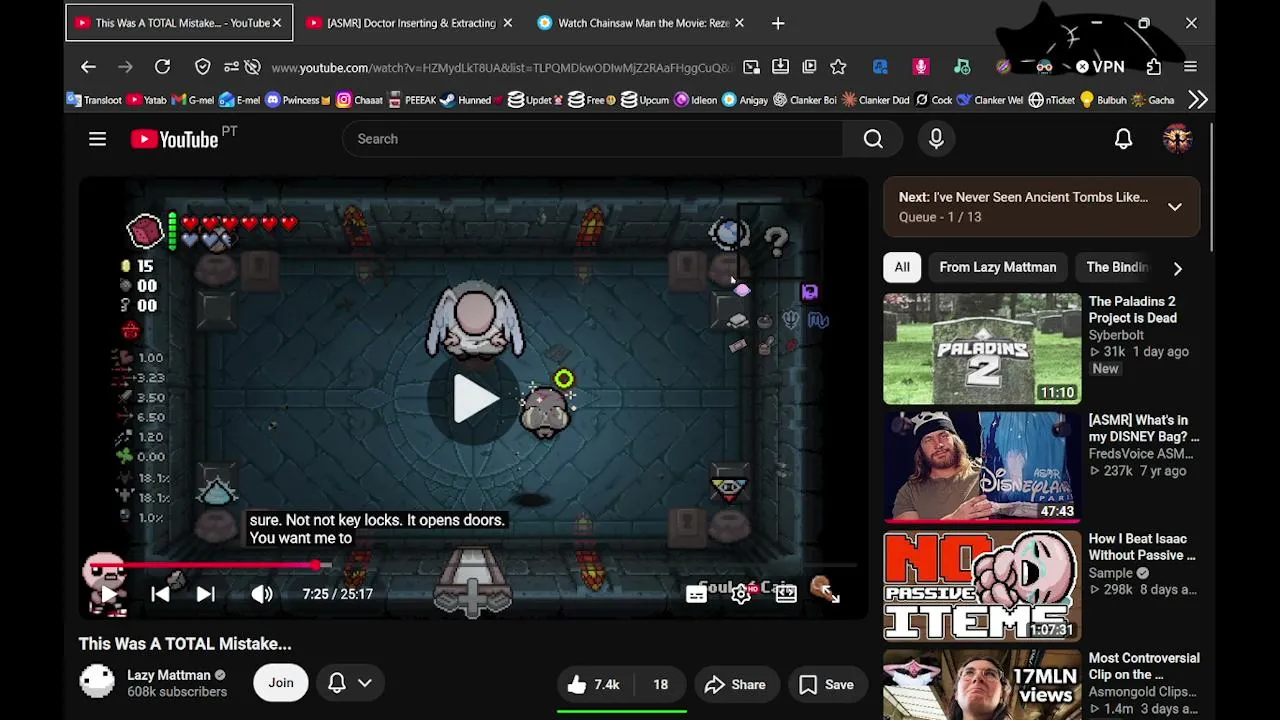Click the YouTube search magnifier button
Screen dimensions: 1280x720
pos(873,139)
